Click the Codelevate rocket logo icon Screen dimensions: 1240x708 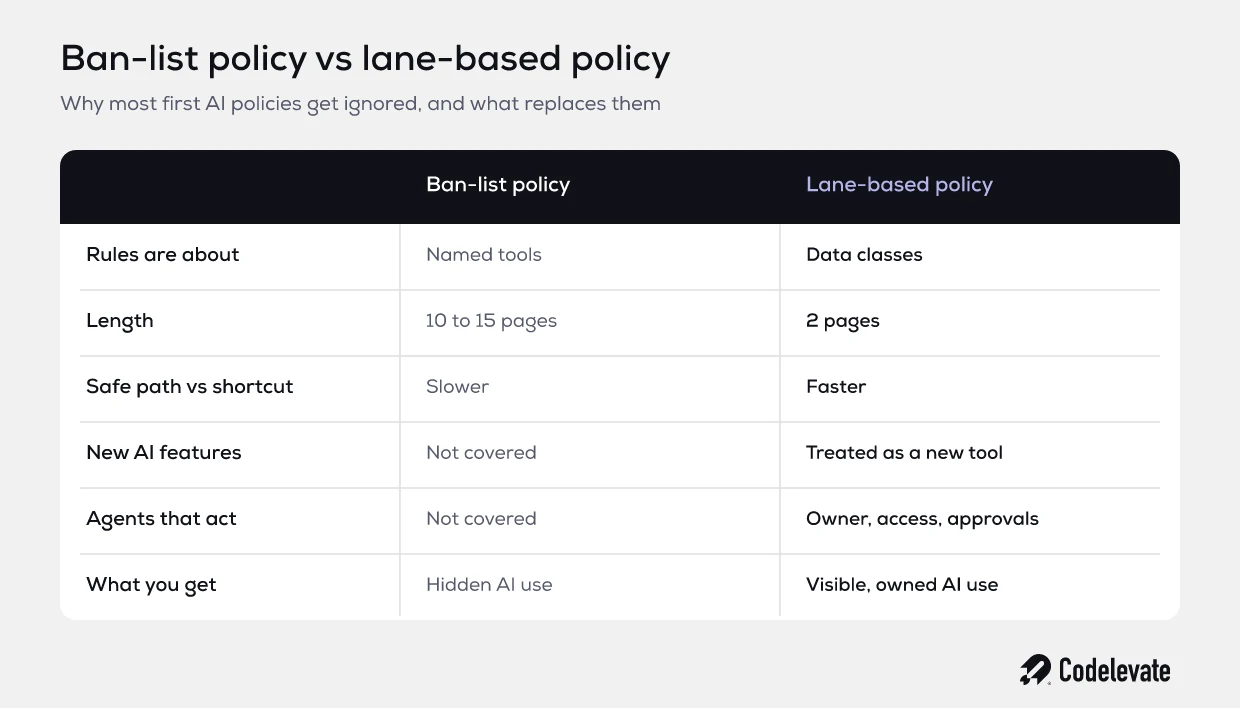[1035, 670]
